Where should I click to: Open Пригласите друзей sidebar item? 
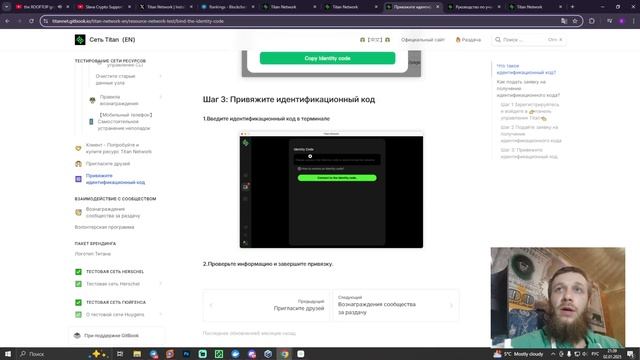pyautogui.click(x=108, y=164)
